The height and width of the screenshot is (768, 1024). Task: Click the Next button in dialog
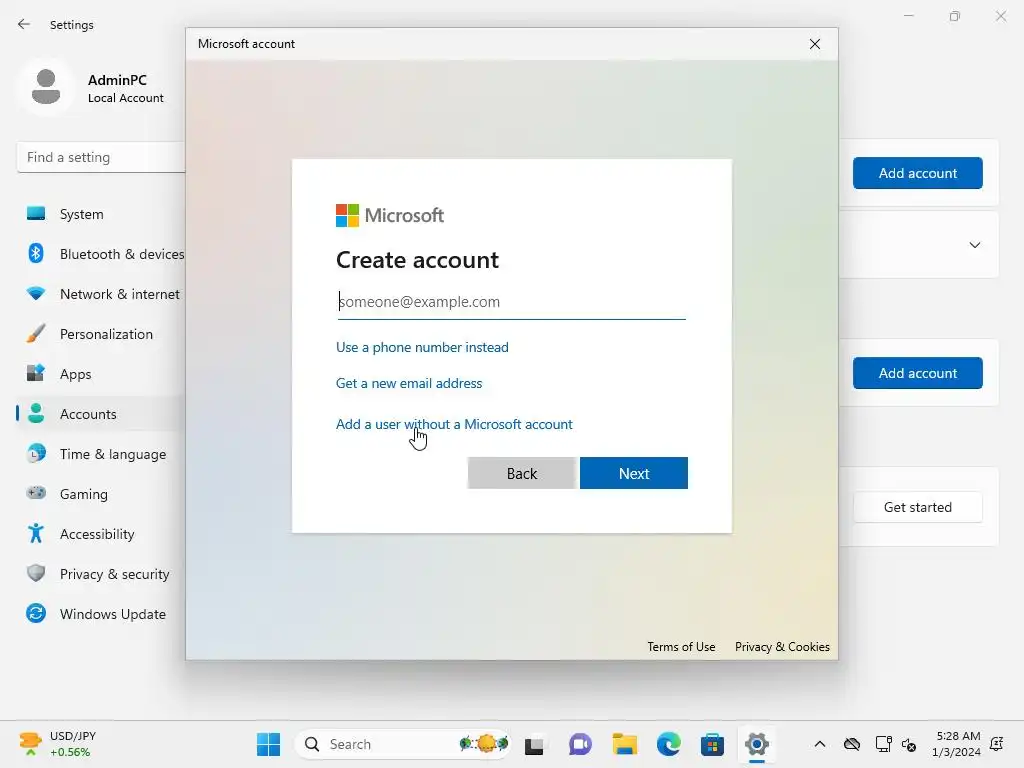tap(633, 473)
